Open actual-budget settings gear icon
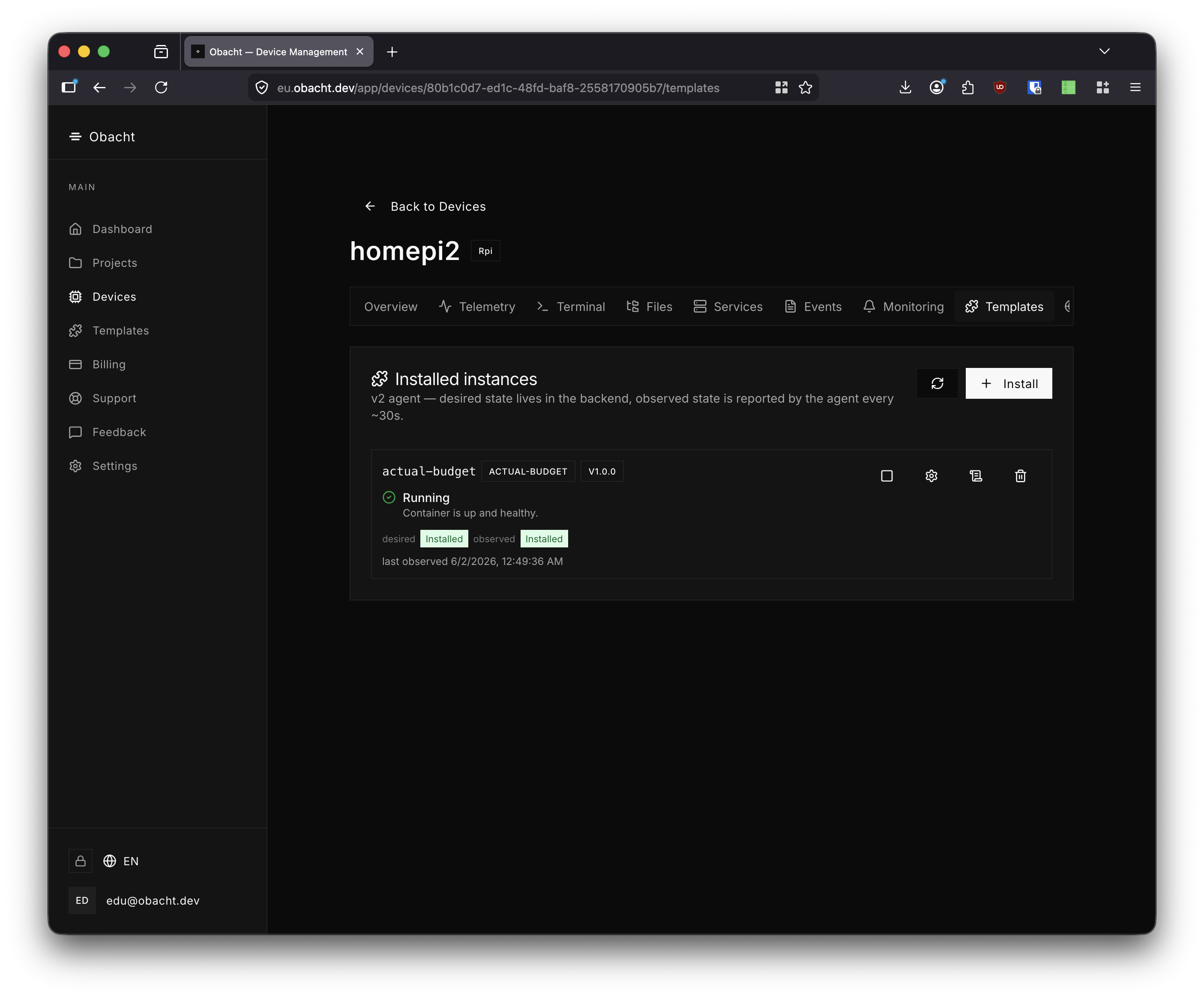This screenshot has height=998, width=1204. (931, 476)
